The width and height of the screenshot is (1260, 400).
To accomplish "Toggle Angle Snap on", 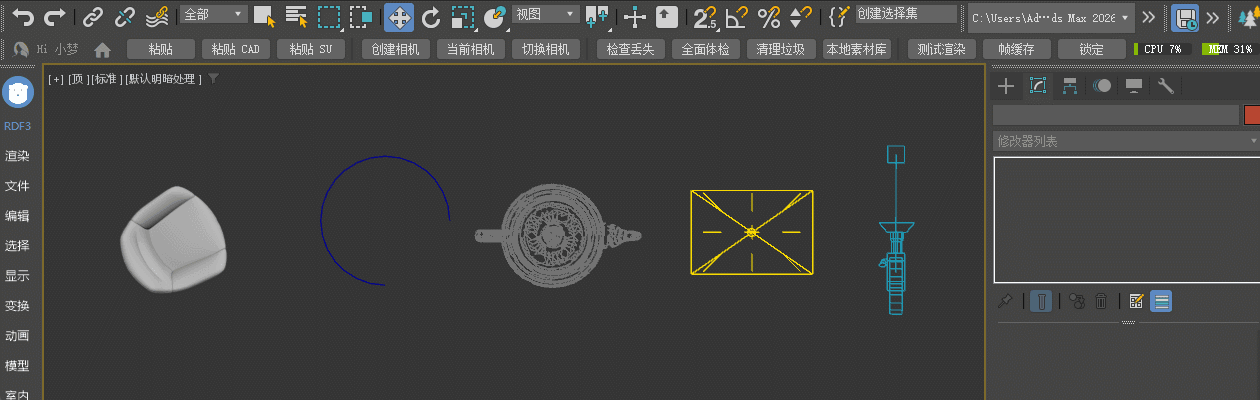I will (737, 17).
